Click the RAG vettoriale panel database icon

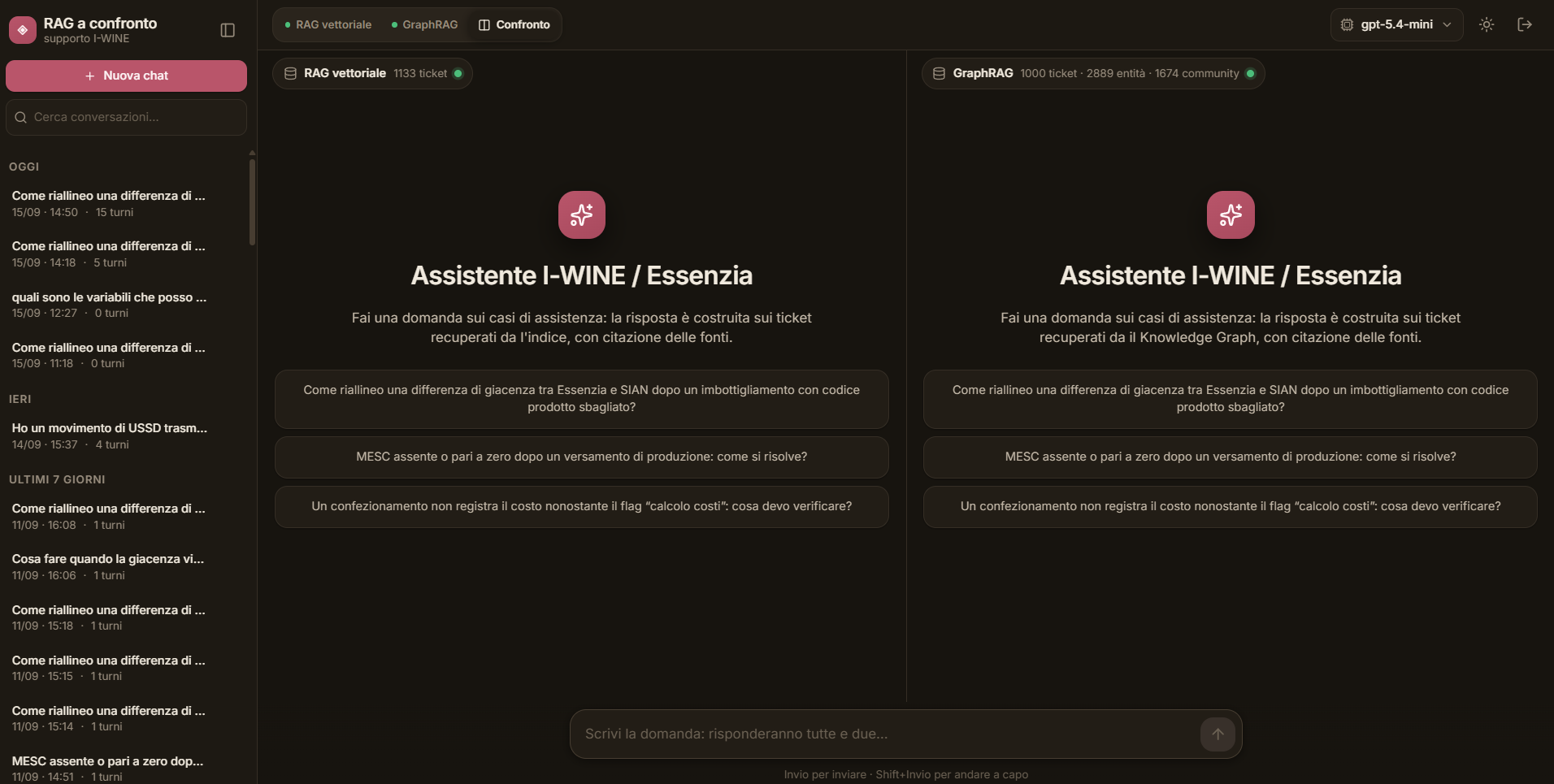[290, 73]
